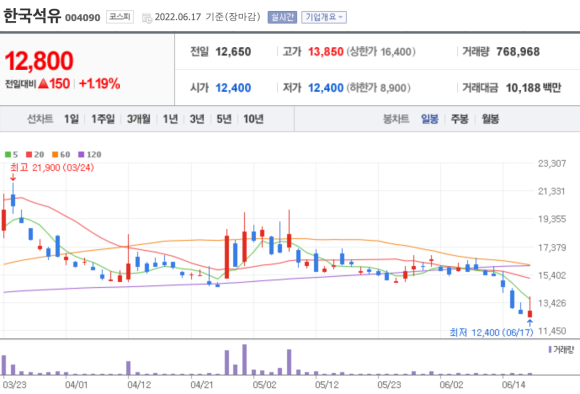
Task: Click the 하한가 8,900 text
Action: tap(378, 88)
